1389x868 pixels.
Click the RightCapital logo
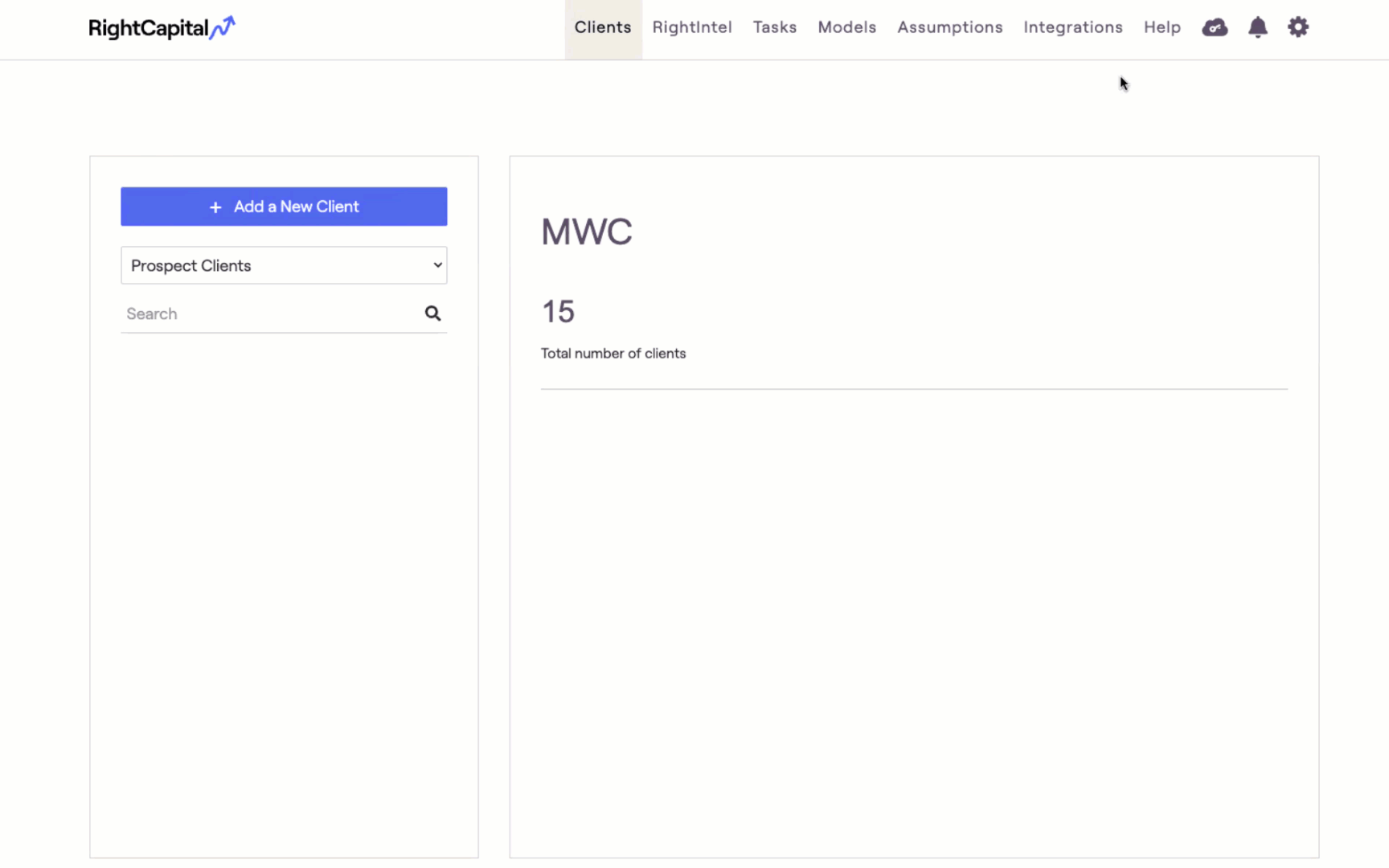point(162,28)
